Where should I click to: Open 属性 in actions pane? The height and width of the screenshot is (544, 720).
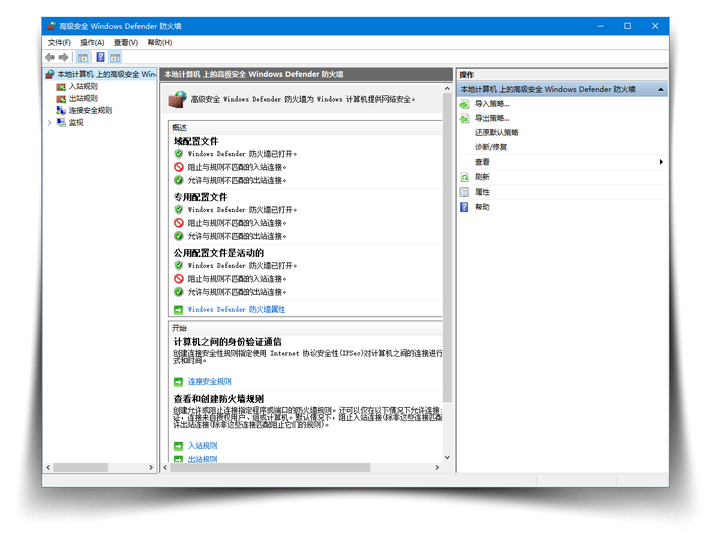coord(482,192)
